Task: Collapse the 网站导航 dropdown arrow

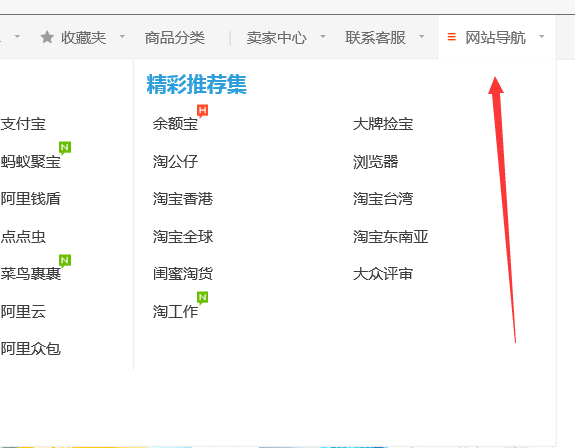Action: 542,36
